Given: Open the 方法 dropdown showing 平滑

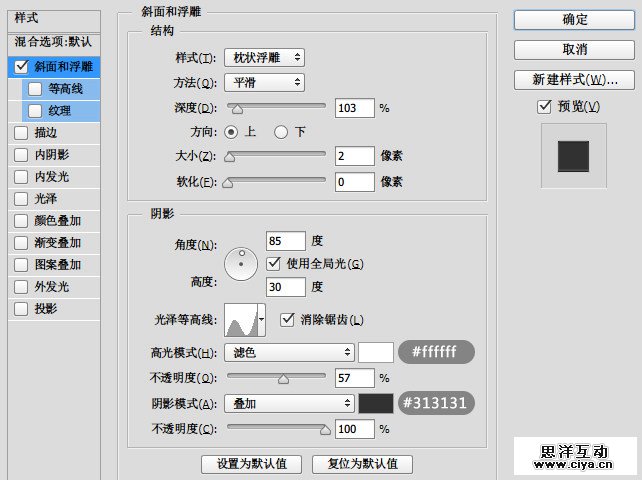Looking at the screenshot, I should pyautogui.click(x=264, y=83).
